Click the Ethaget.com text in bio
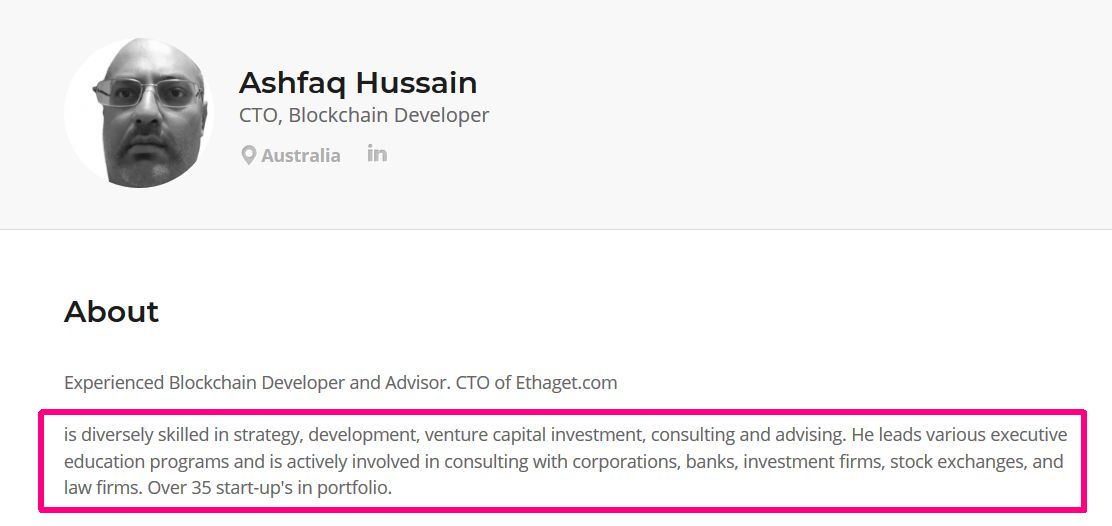 coord(566,383)
